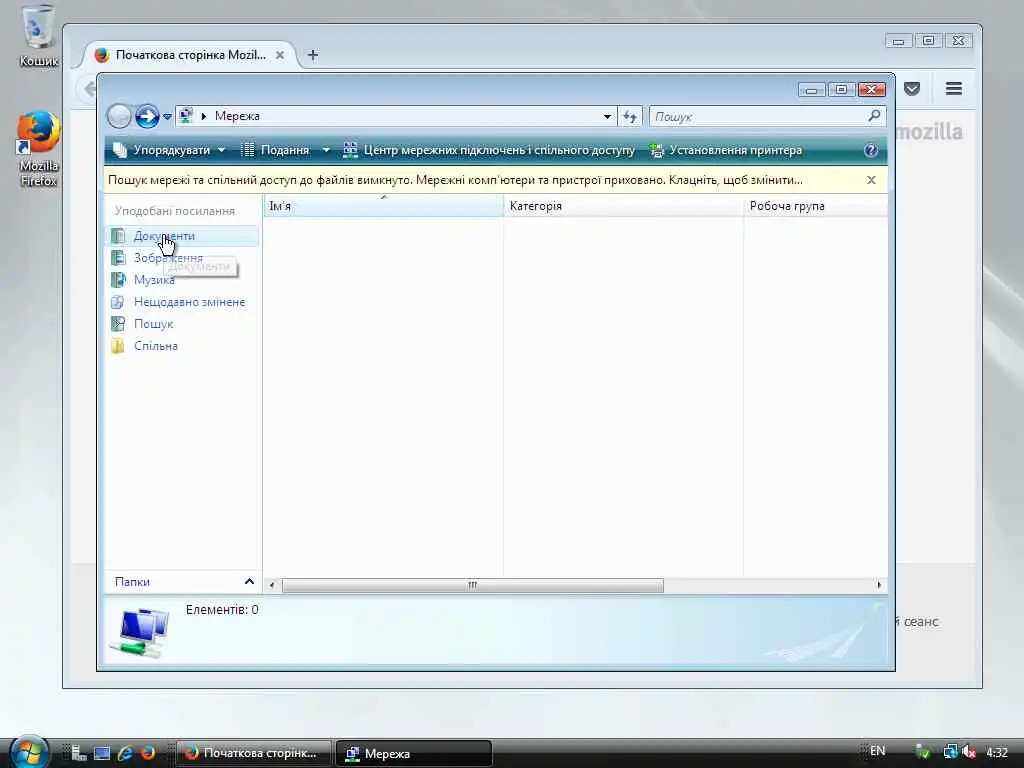Open a new Firefox tab
Image resolution: width=1024 pixels, height=768 pixels.
312,55
